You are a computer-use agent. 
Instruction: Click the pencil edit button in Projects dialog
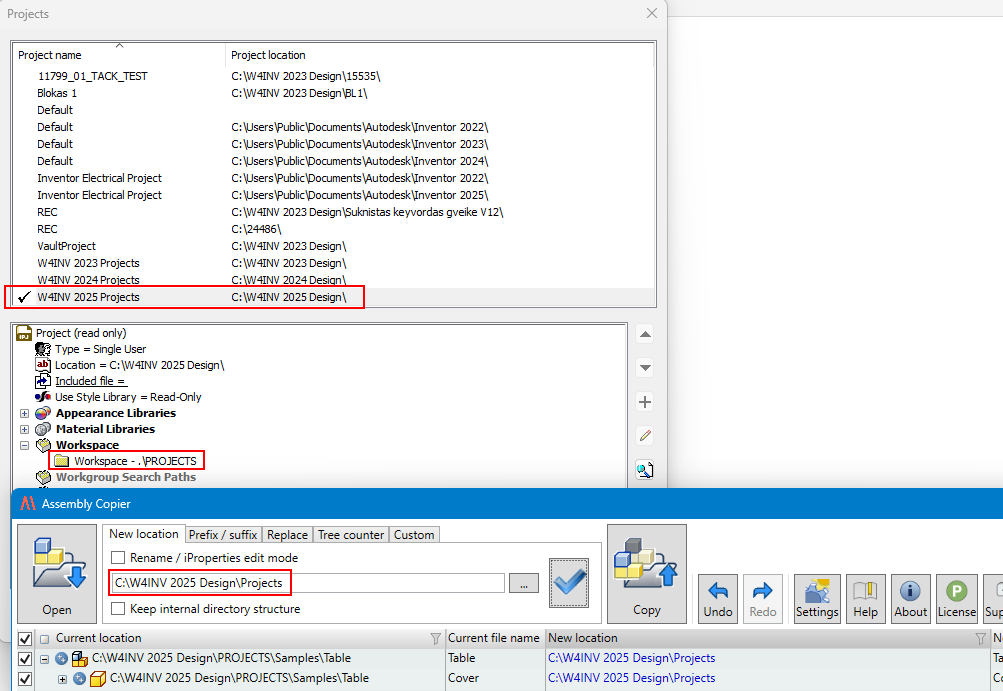pos(645,436)
